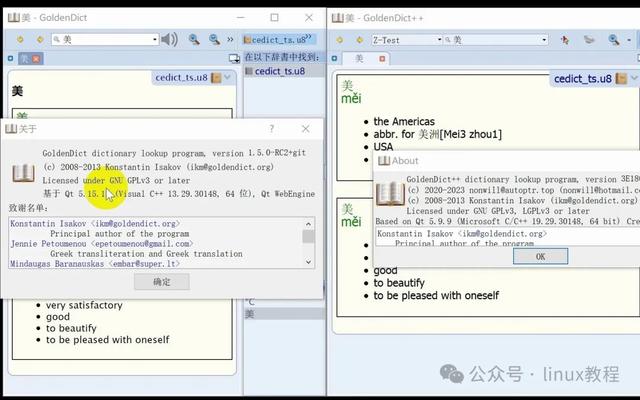Close the 关于 dialog
The width and height of the screenshot is (640, 400).
(306, 129)
